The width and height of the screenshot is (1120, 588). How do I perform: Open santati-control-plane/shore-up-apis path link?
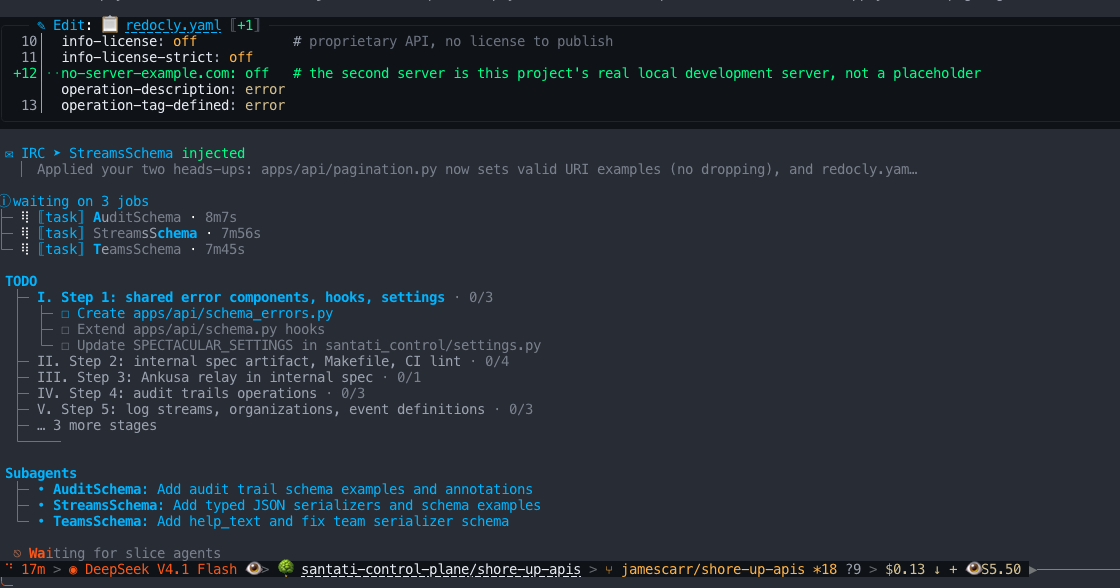point(441,569)
